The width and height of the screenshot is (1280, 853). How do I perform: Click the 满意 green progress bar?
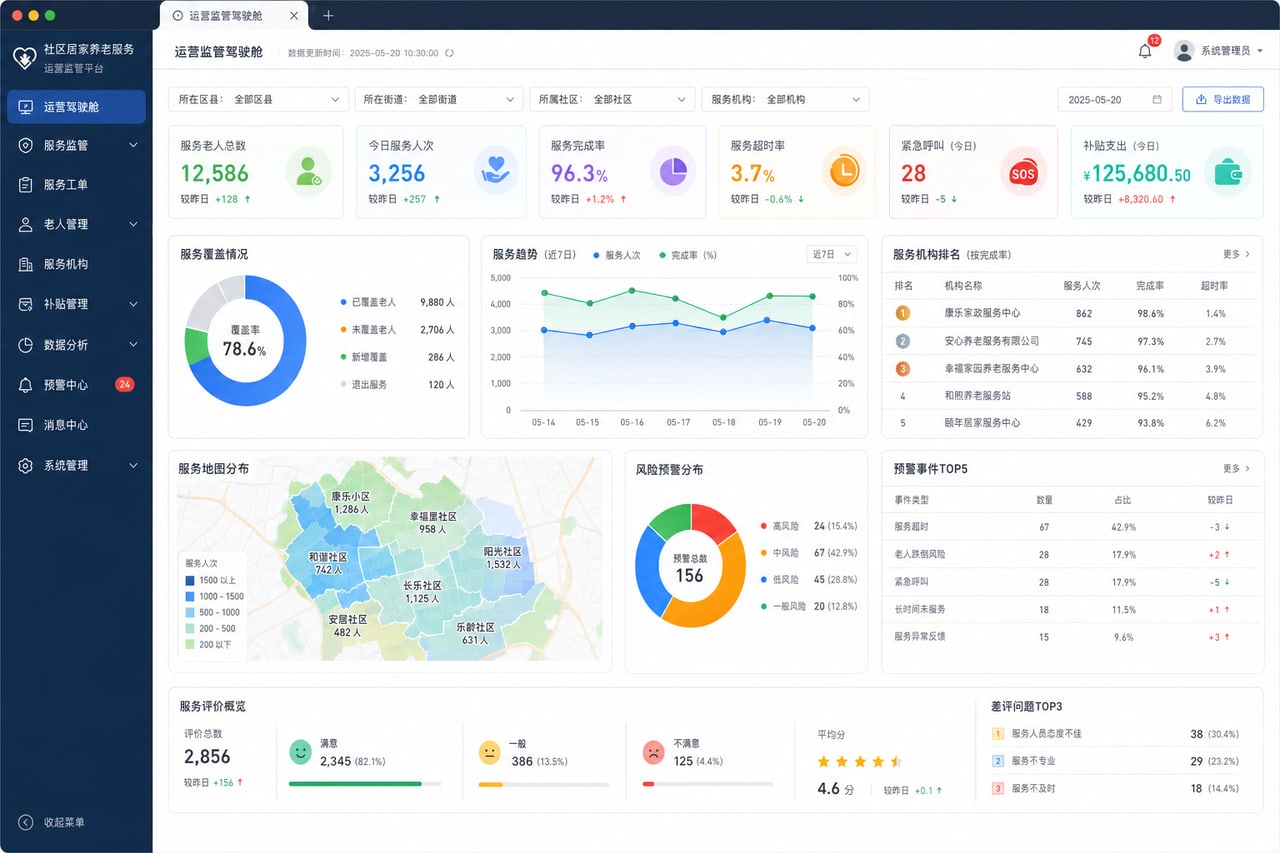click(365, 784)
